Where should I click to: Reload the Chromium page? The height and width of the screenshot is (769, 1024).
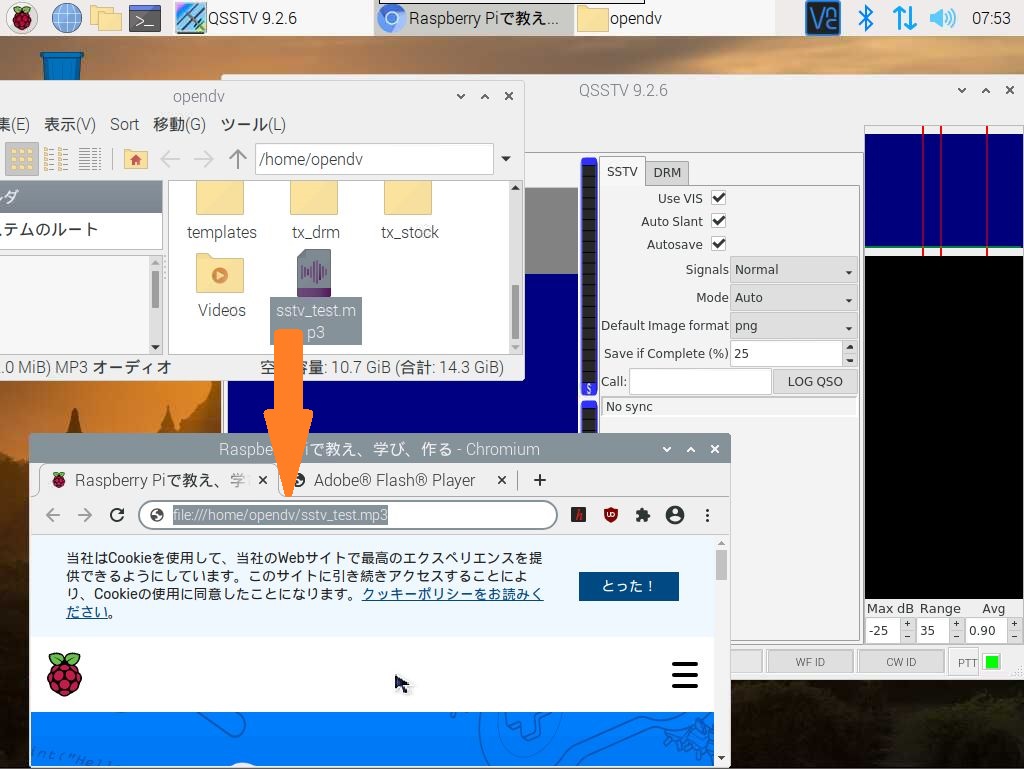[x=117, y=515]
